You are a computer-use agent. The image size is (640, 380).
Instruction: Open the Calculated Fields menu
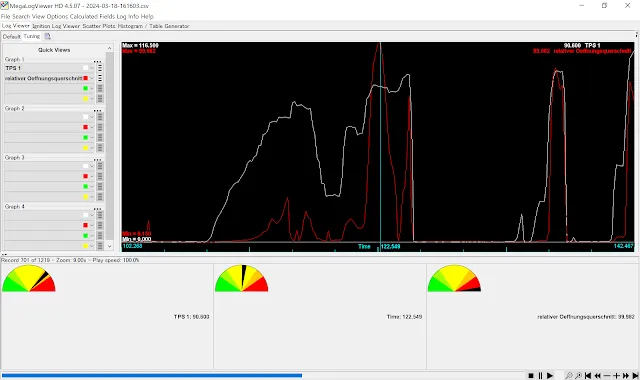coord(92,16)
